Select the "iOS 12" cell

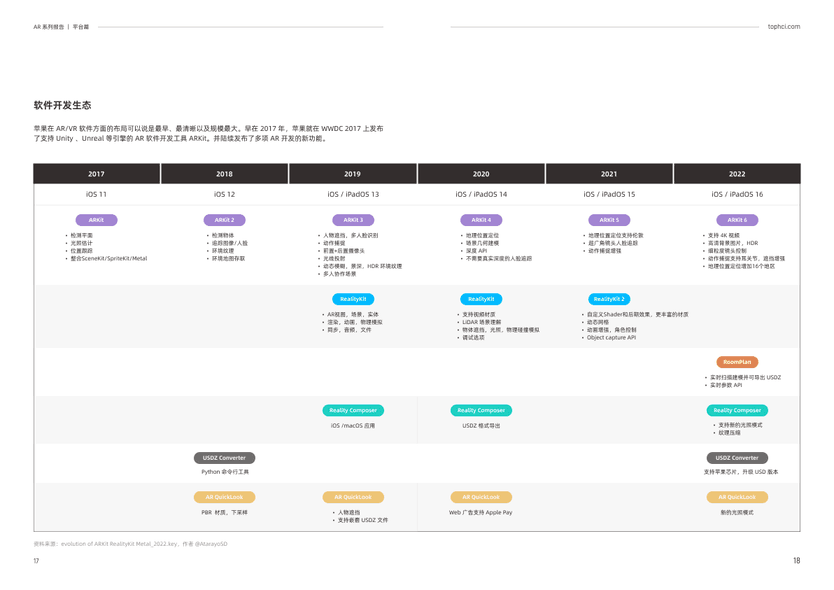click(x=224, y=194)
